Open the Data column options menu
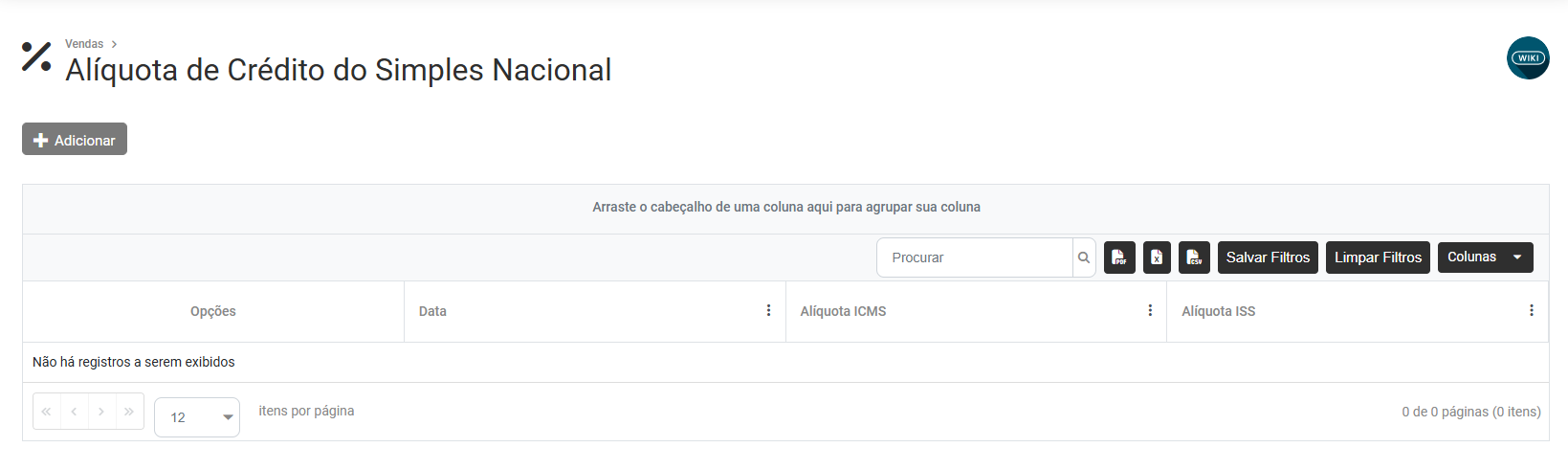This screenshot has height=470, width=1568. tap(768, 310)
